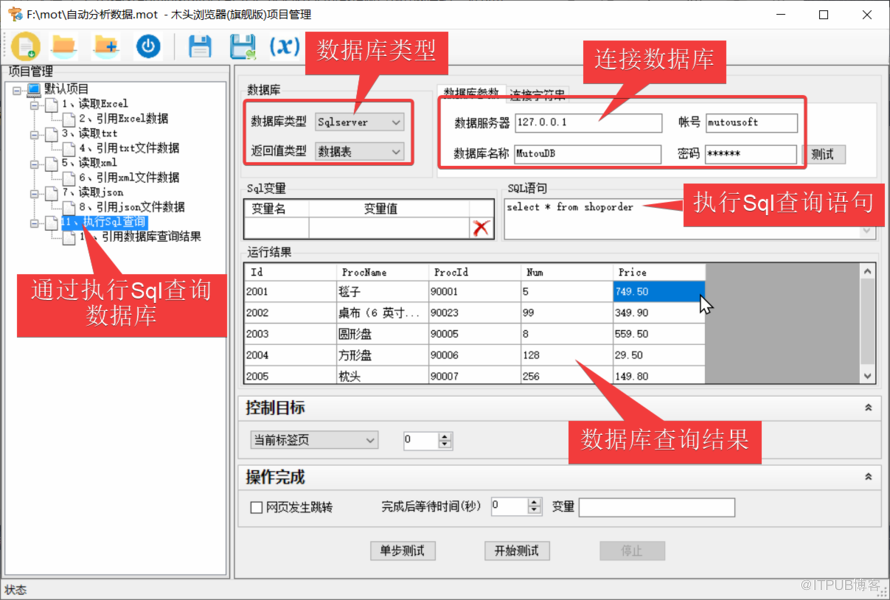Toggle the 网页发生跳转 checkbox
Image resolution: width=890 pixels, height=600 pixels.
coord(257,507)
